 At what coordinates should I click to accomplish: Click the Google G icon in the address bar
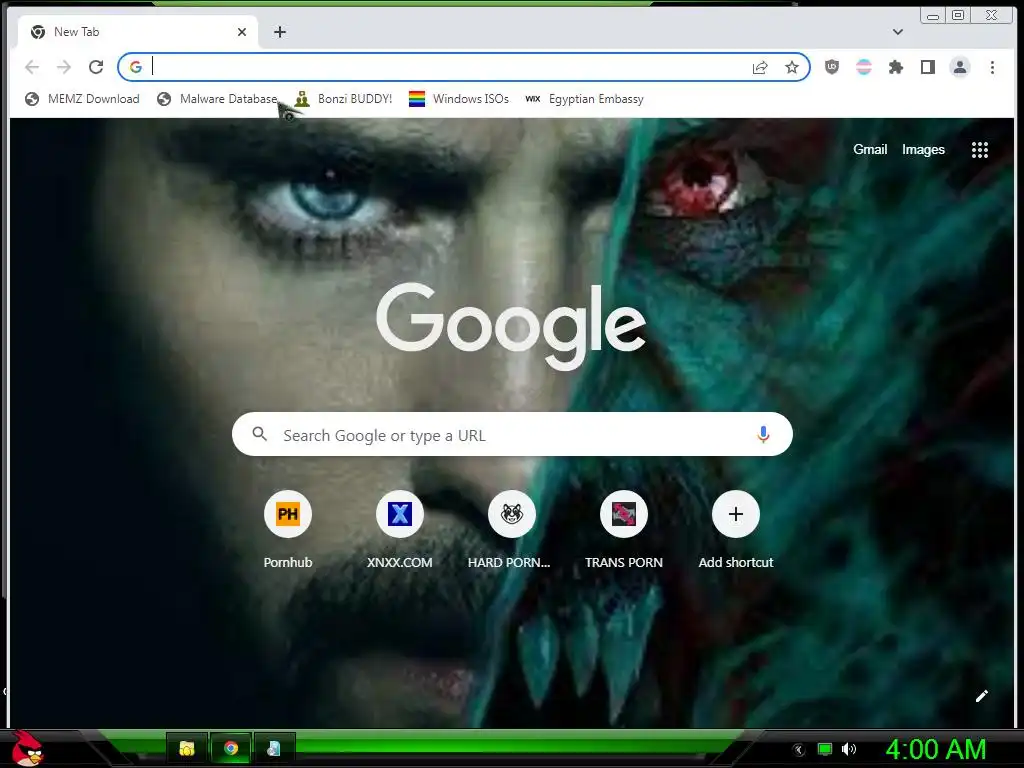[136, 67]
